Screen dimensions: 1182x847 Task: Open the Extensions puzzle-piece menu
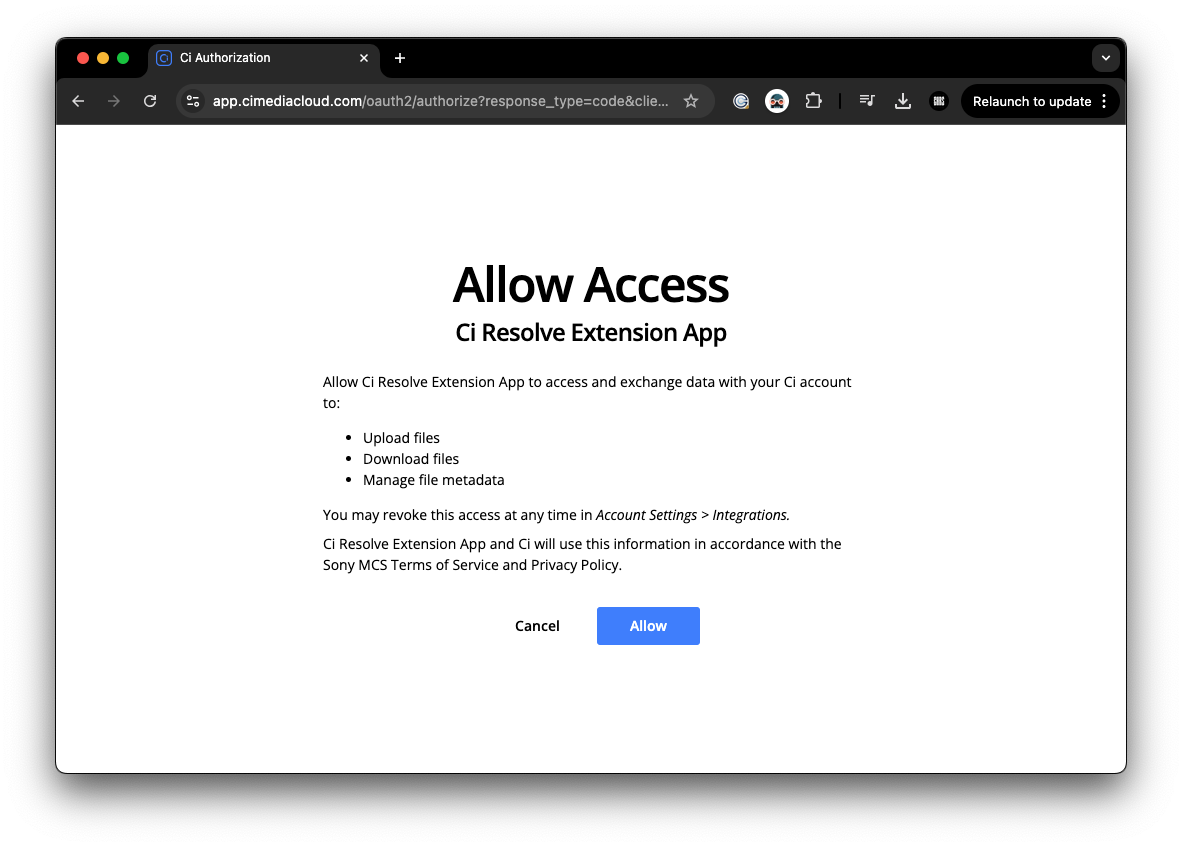click(813, 101)
